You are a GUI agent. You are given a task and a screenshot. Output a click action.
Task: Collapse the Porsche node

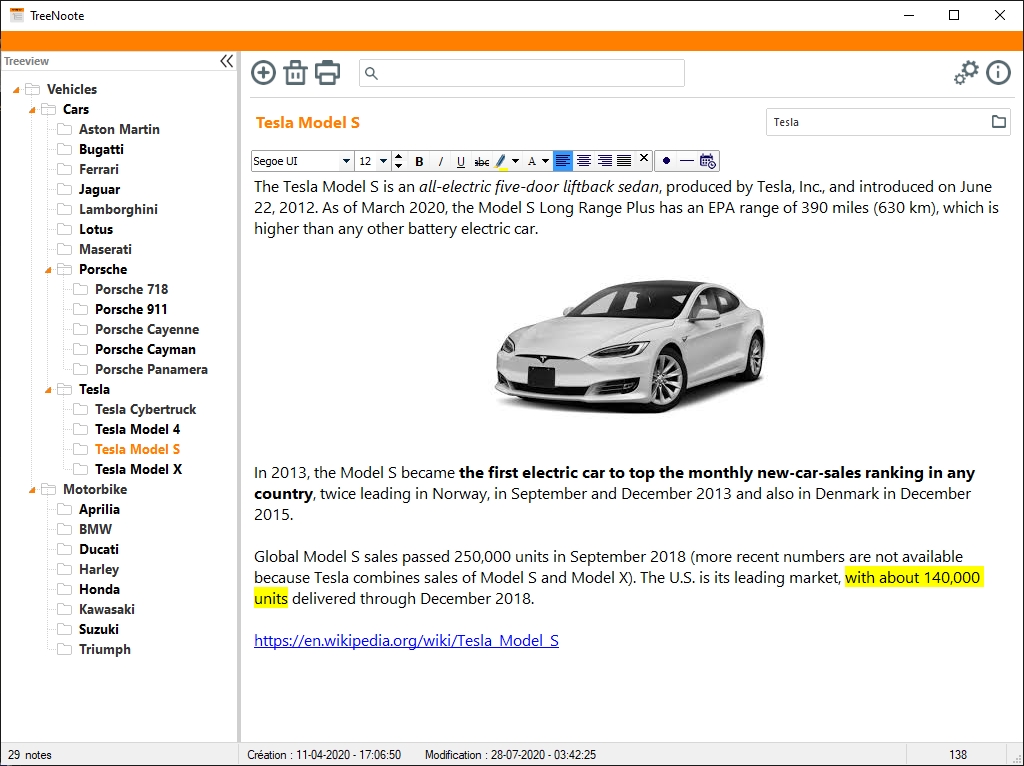(x=48, y=270)
